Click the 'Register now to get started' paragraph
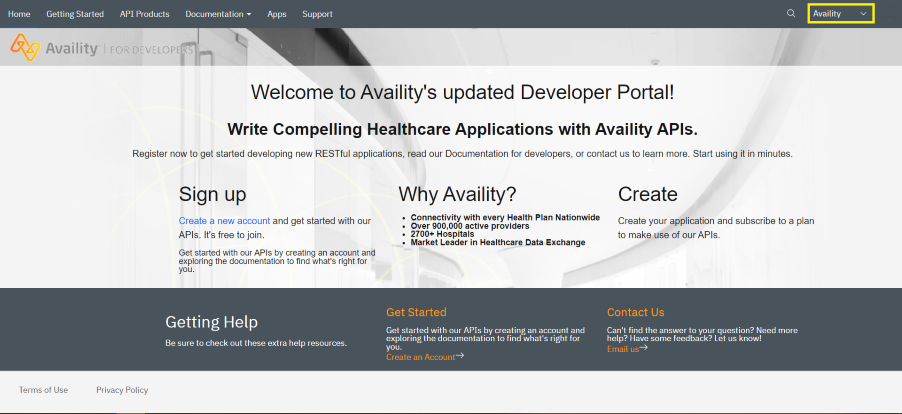This screenshot has width=902, height=414. click(463, 154)
